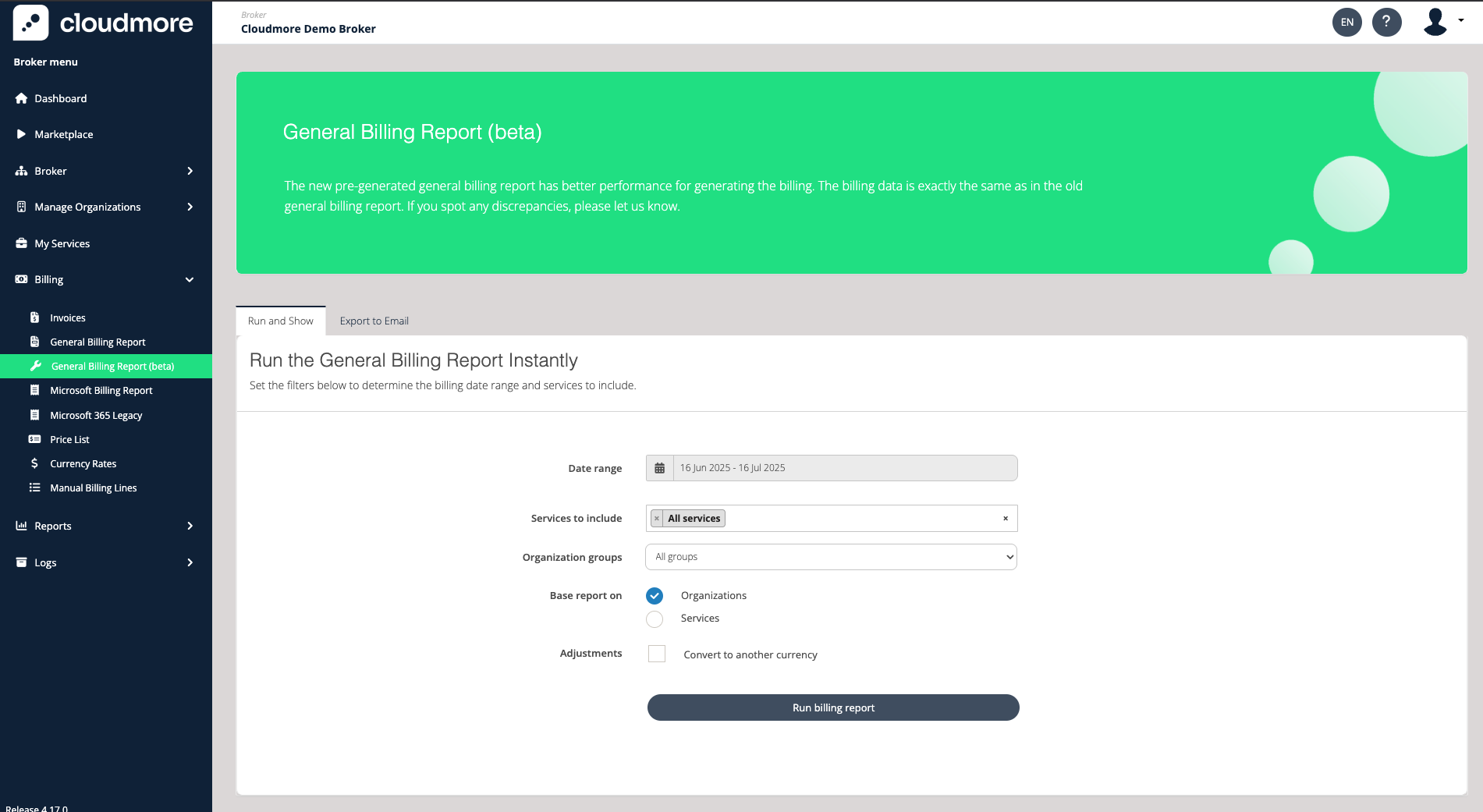This screenshot has height=812, width=1483.
Task: Click the date range input field
Action: pyautogui.click(x=844, y=468)
